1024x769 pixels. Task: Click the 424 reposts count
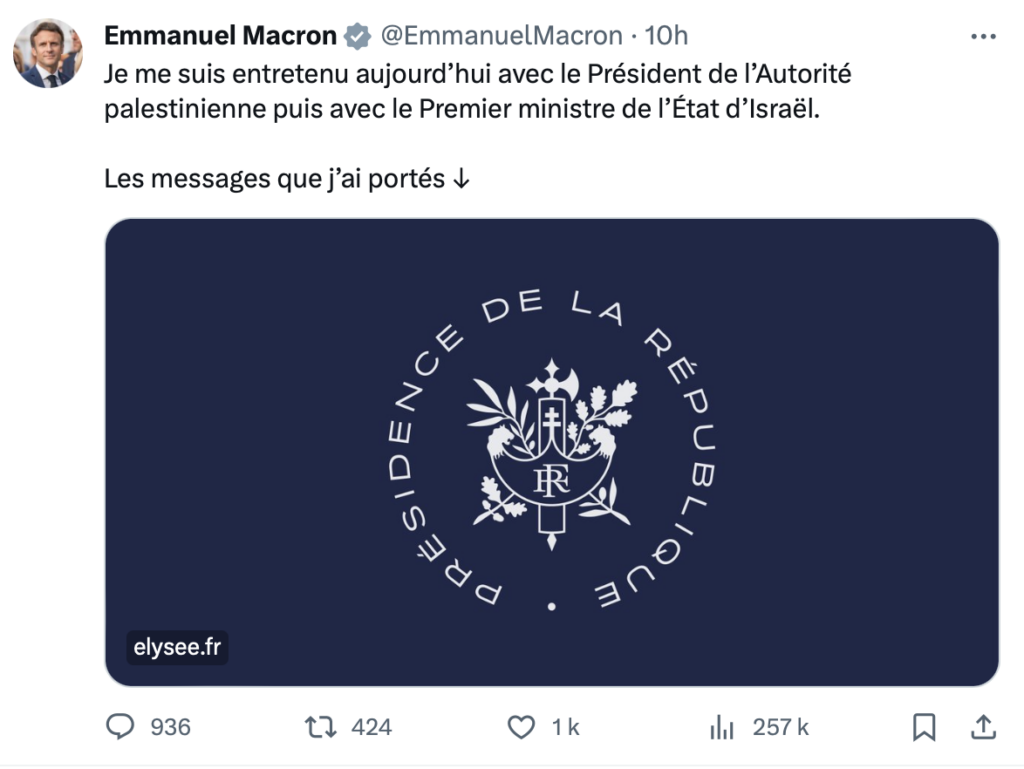click(x=371, y=727)
